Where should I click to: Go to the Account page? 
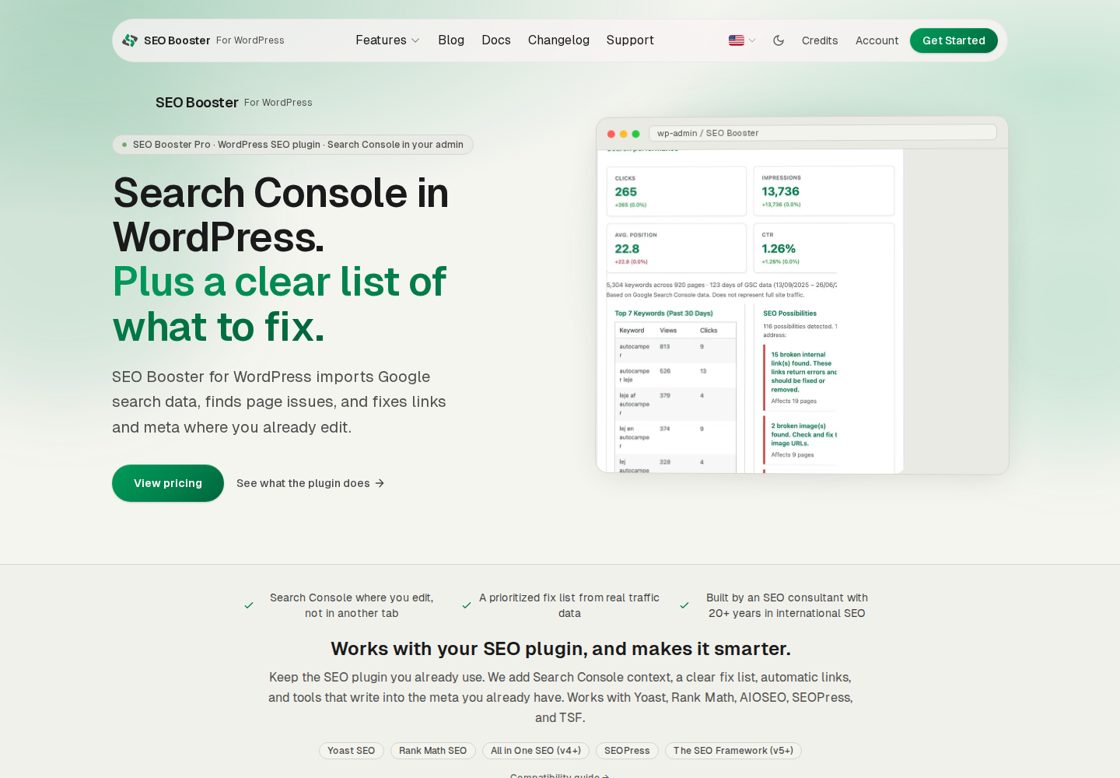876,41
